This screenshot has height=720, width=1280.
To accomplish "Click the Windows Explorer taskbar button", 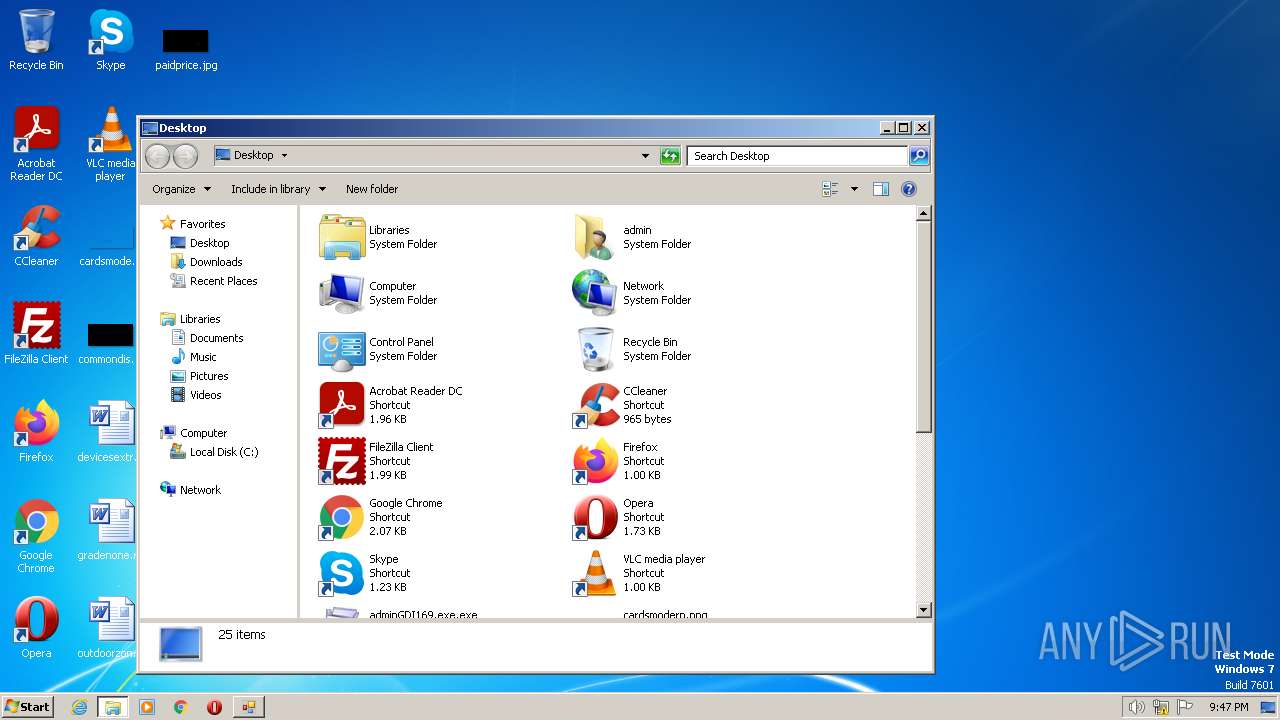I will (x=112, y=707).
